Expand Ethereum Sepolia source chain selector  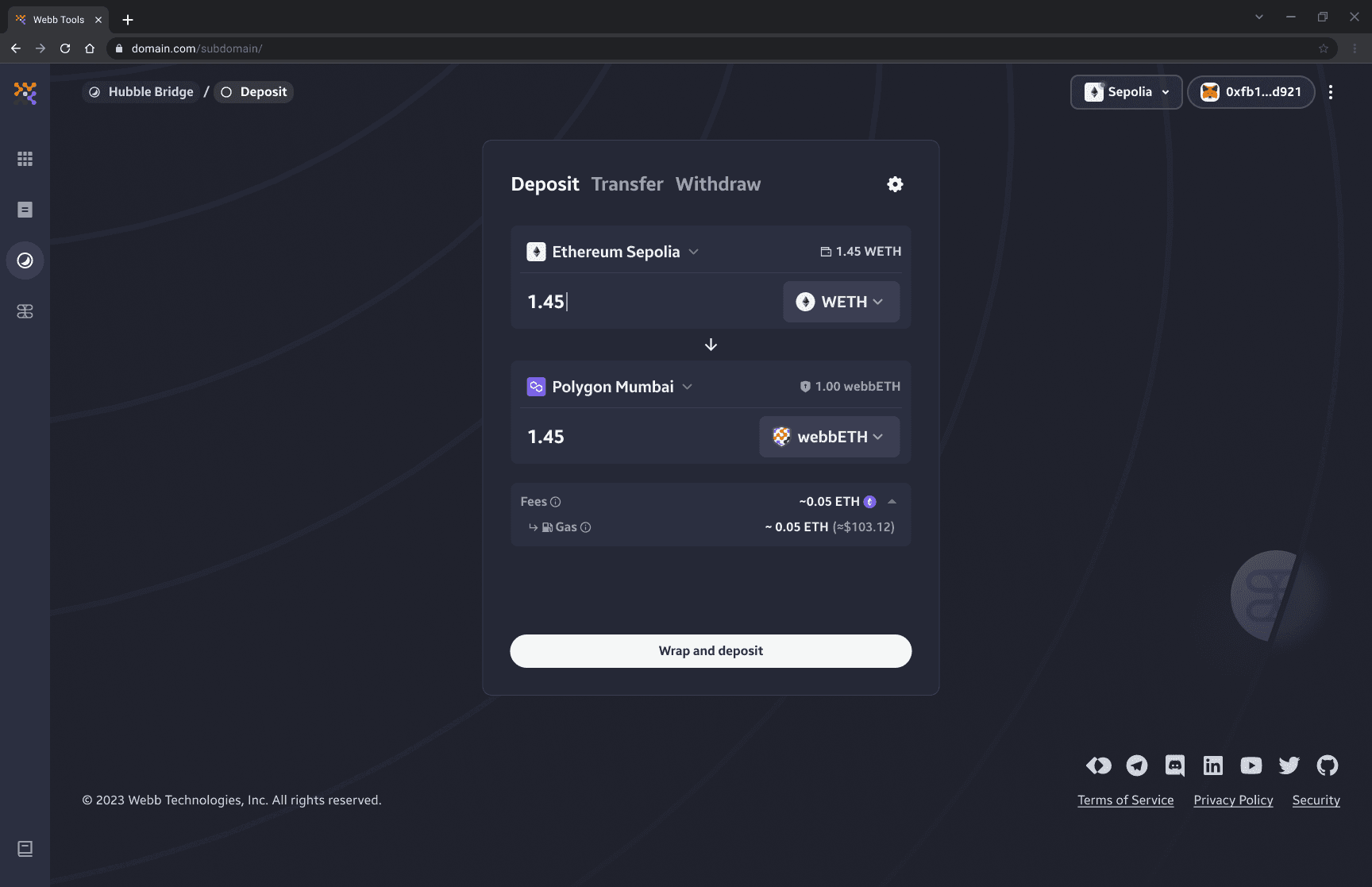pyautogui.click(x=613, y=252)
